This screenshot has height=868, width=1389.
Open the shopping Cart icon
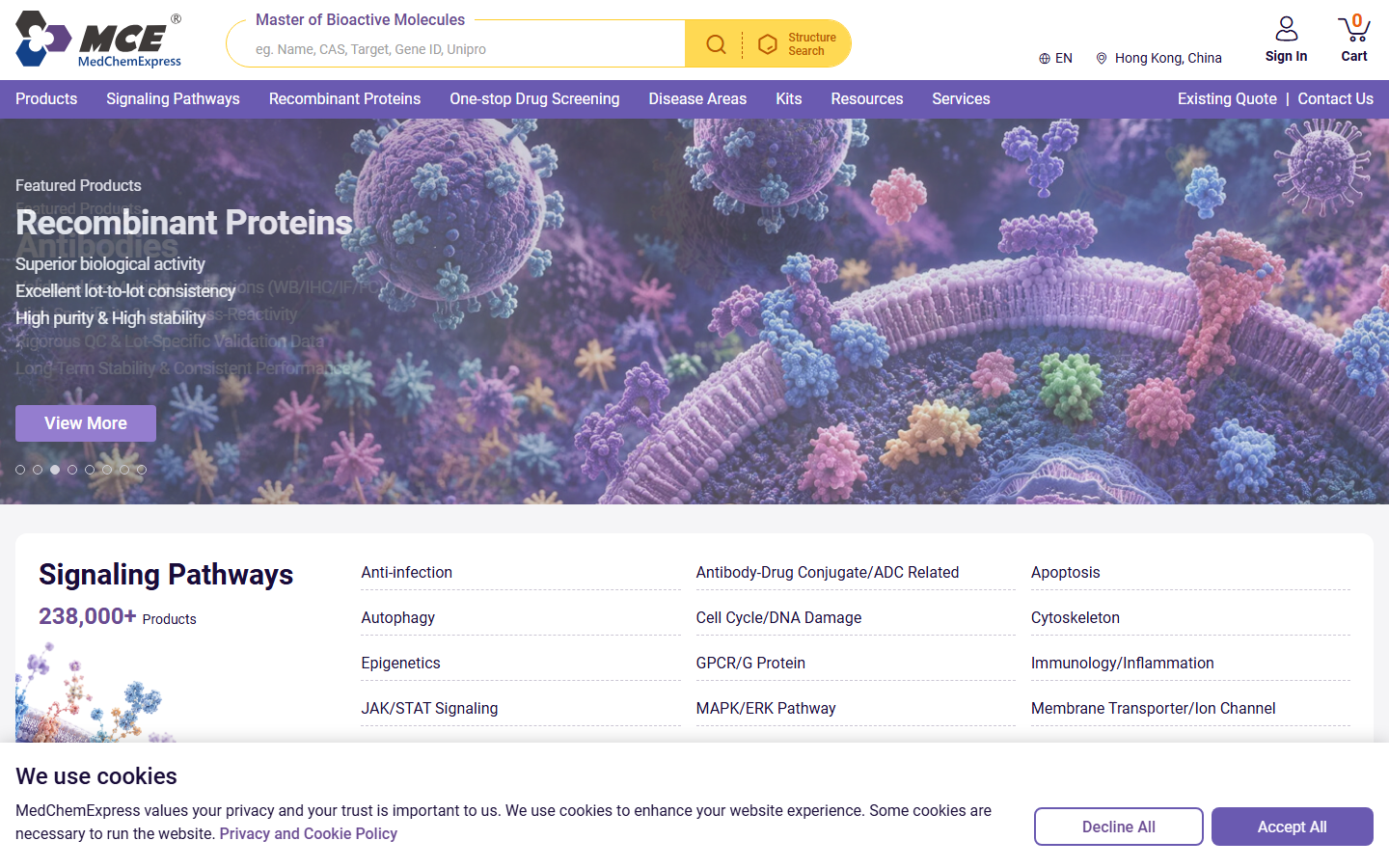1354,29
